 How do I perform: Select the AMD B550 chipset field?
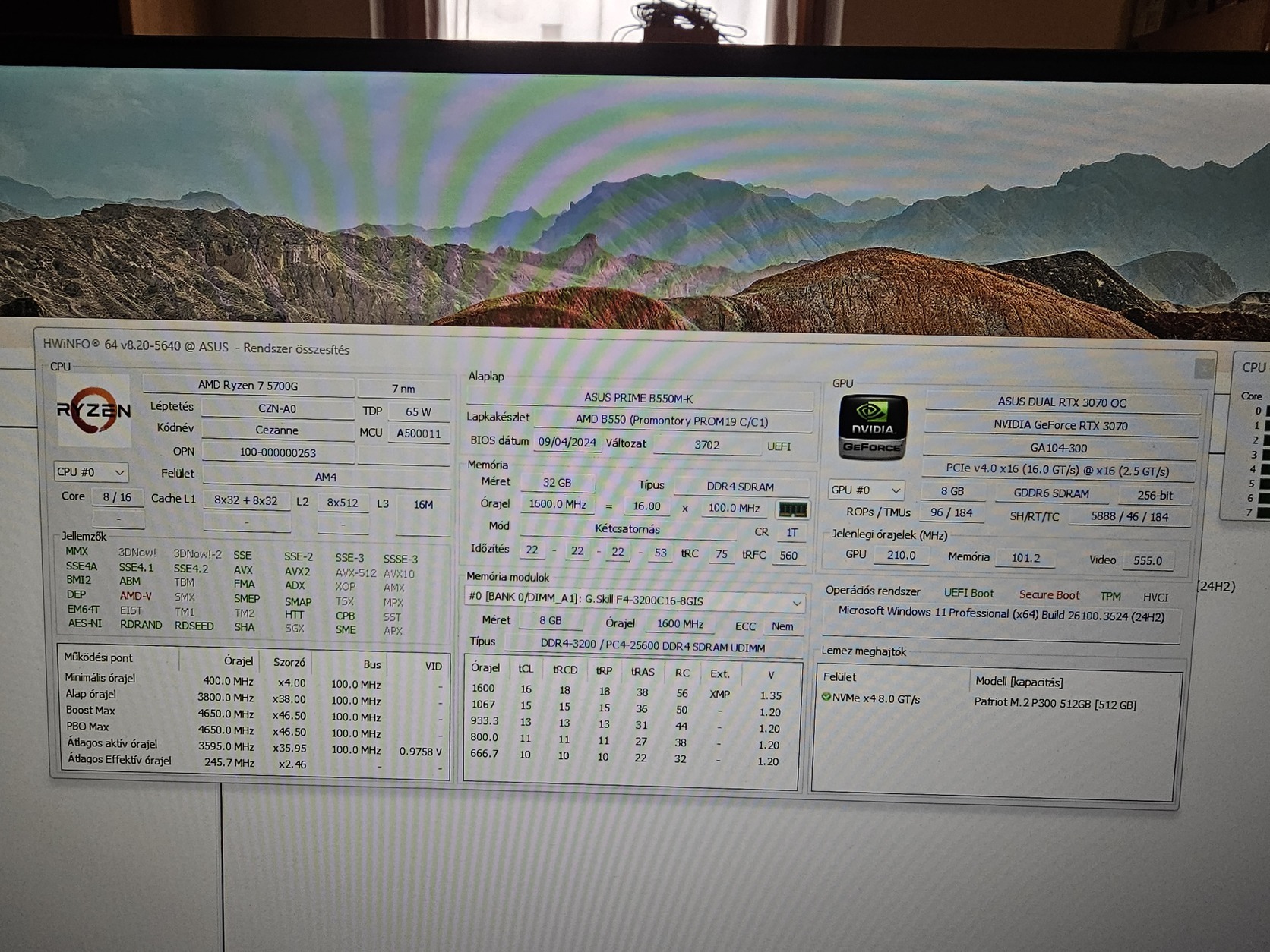coord(672,421)
